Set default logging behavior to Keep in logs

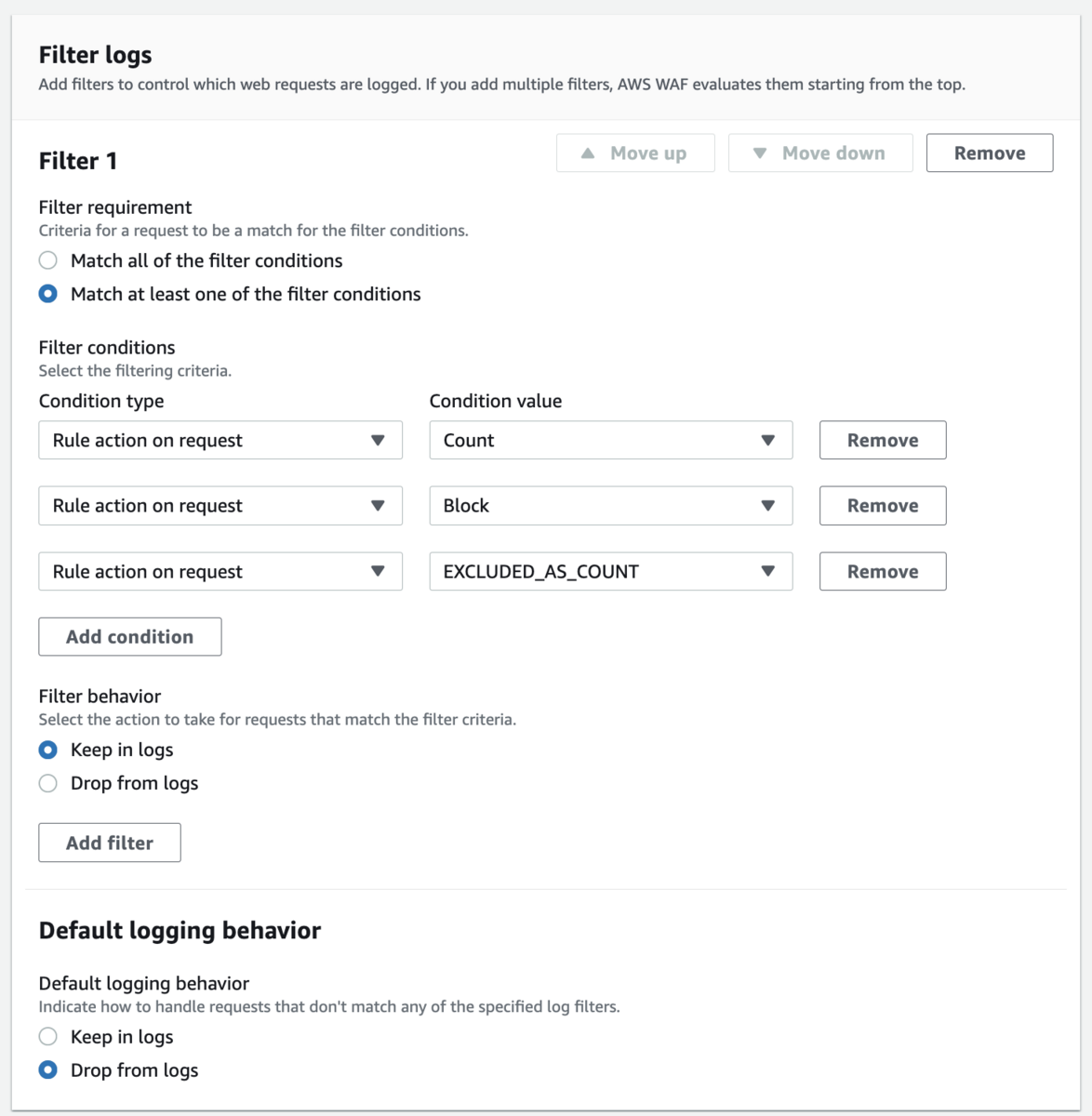click(48, 1037)
